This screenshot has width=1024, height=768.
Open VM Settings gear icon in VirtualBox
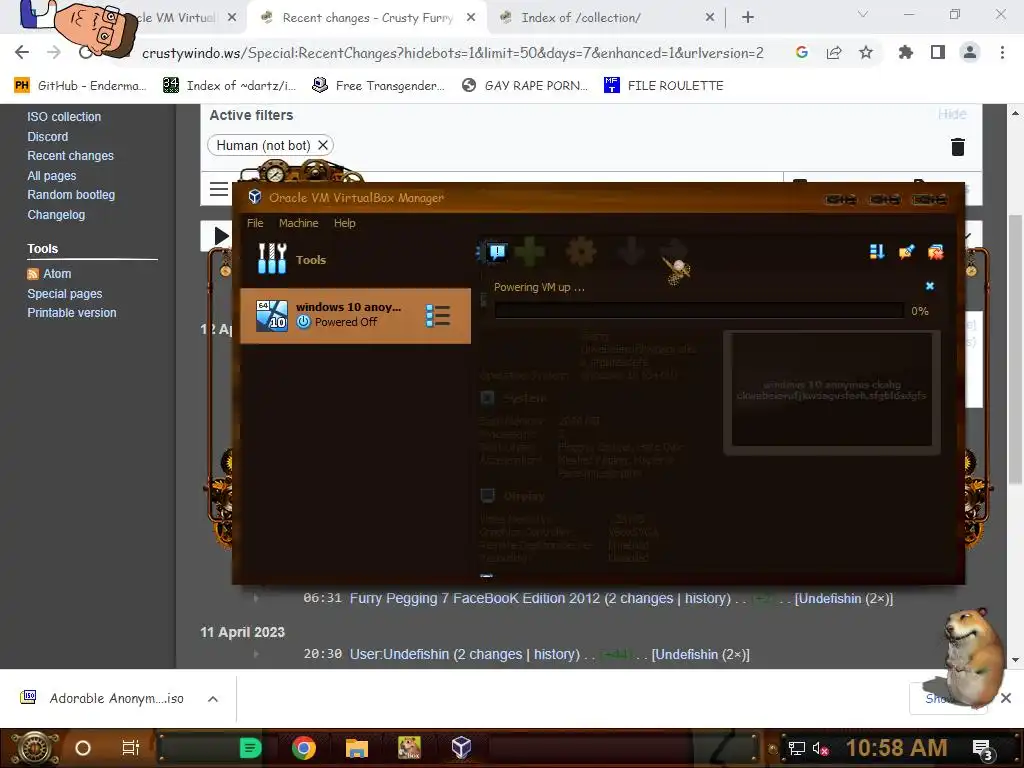coord(581,251)
